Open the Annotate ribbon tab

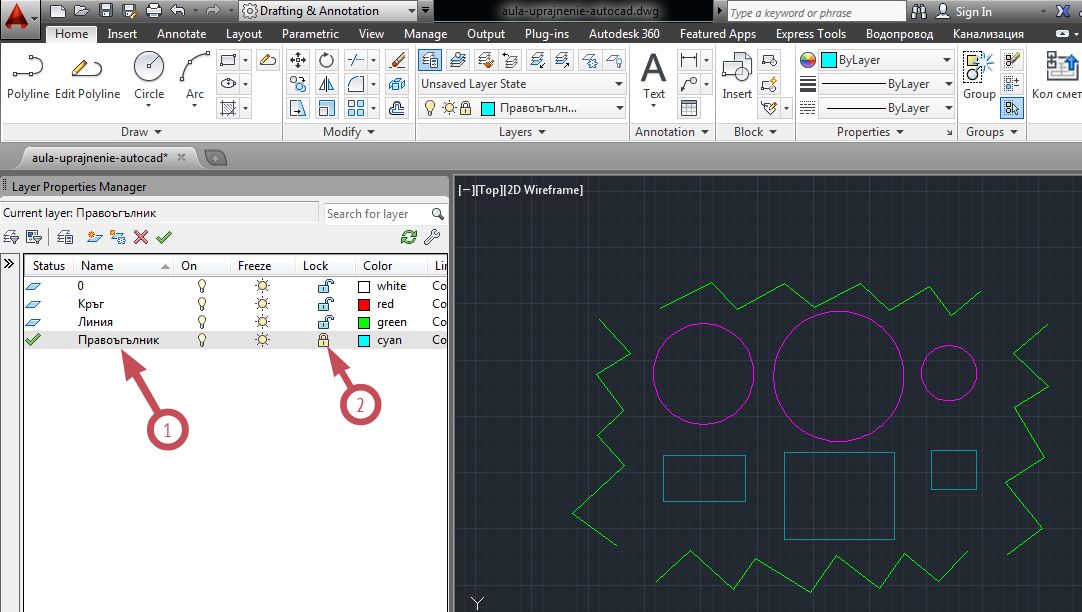[181, 34]
